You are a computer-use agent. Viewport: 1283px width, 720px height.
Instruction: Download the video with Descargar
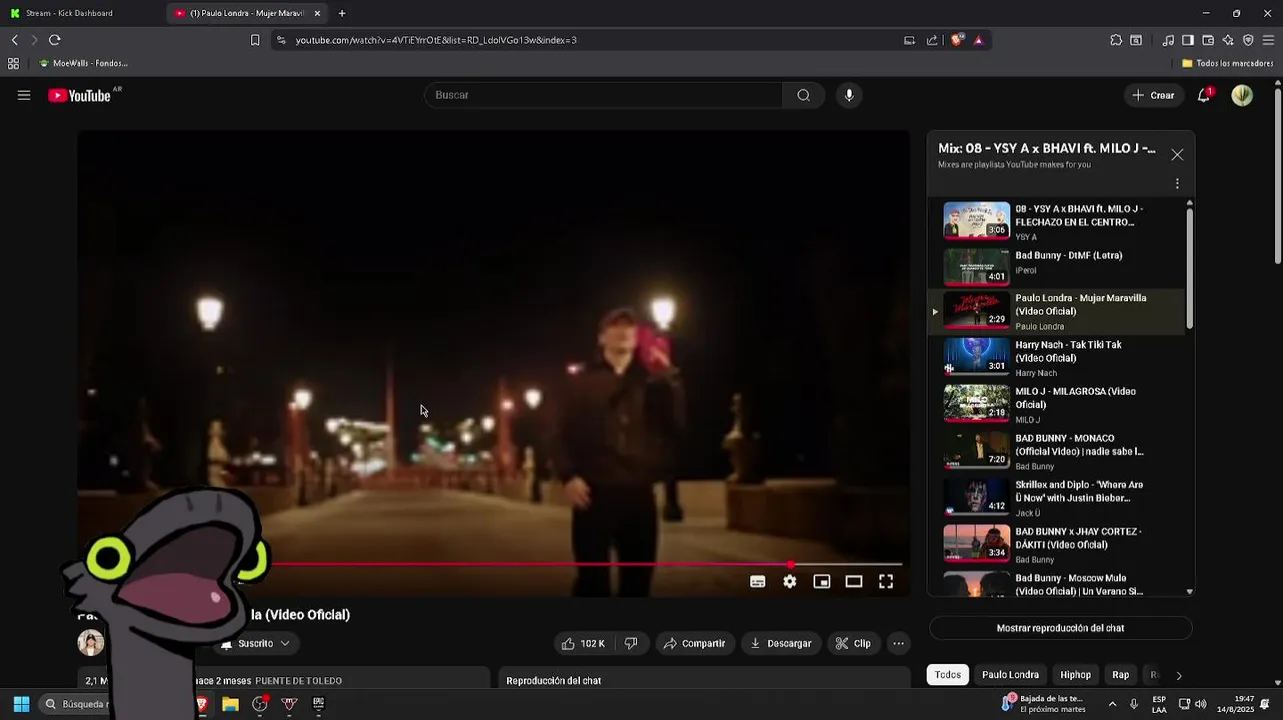tap(781, 643)
